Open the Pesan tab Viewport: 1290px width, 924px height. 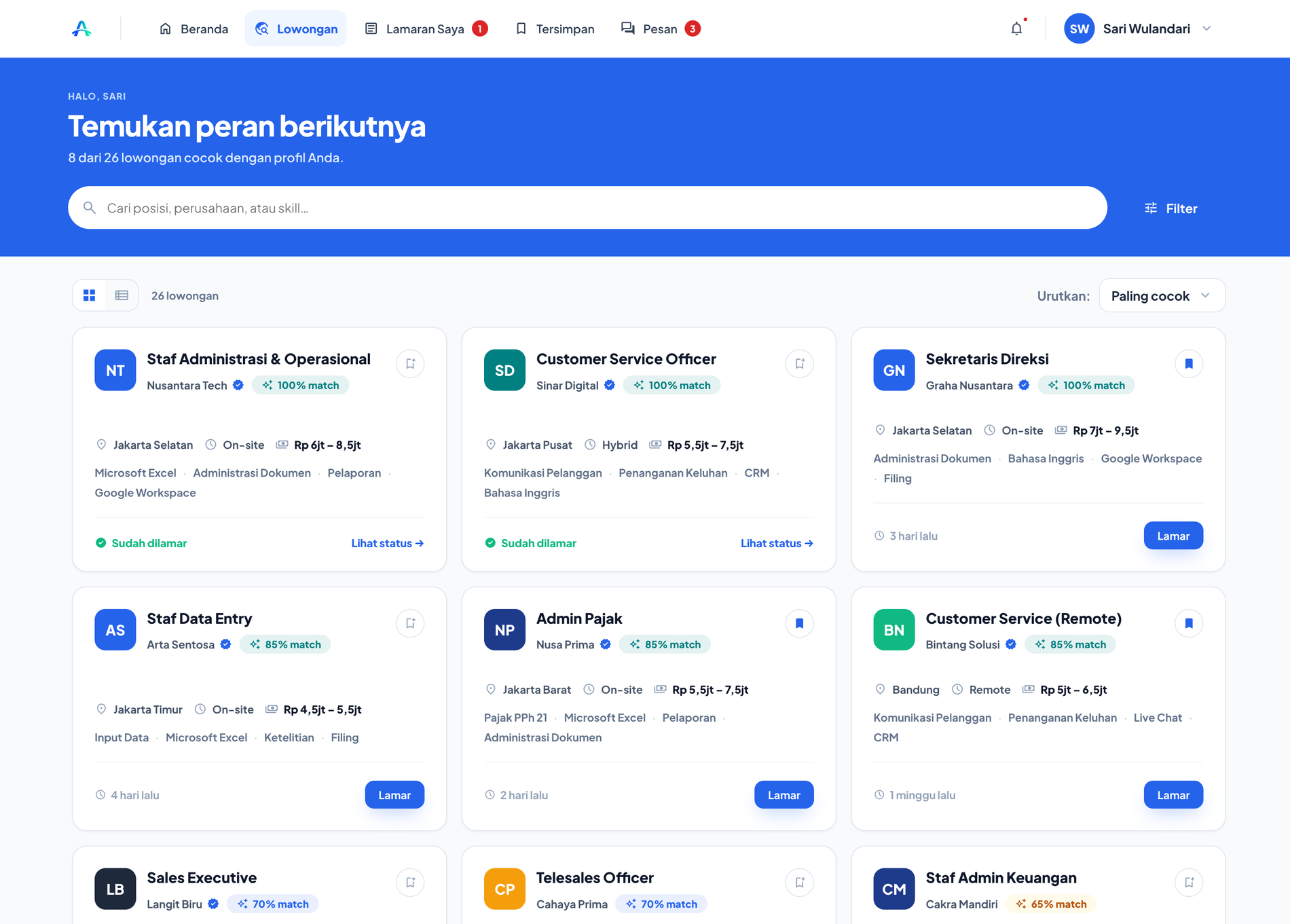pyautogui.click(x=661, y=29)
